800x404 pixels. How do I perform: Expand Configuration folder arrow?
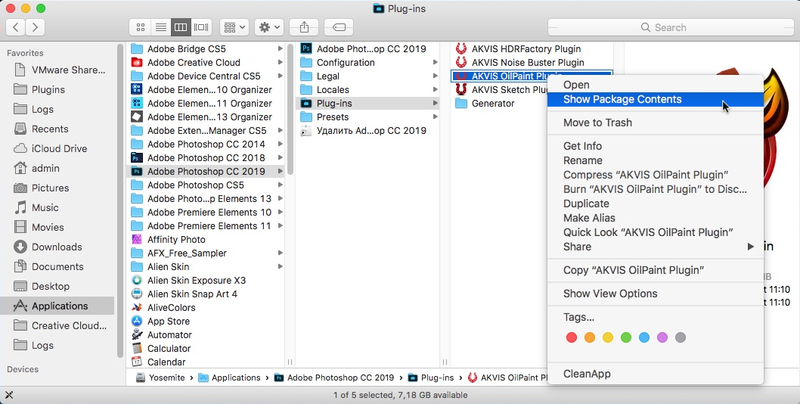435,62
